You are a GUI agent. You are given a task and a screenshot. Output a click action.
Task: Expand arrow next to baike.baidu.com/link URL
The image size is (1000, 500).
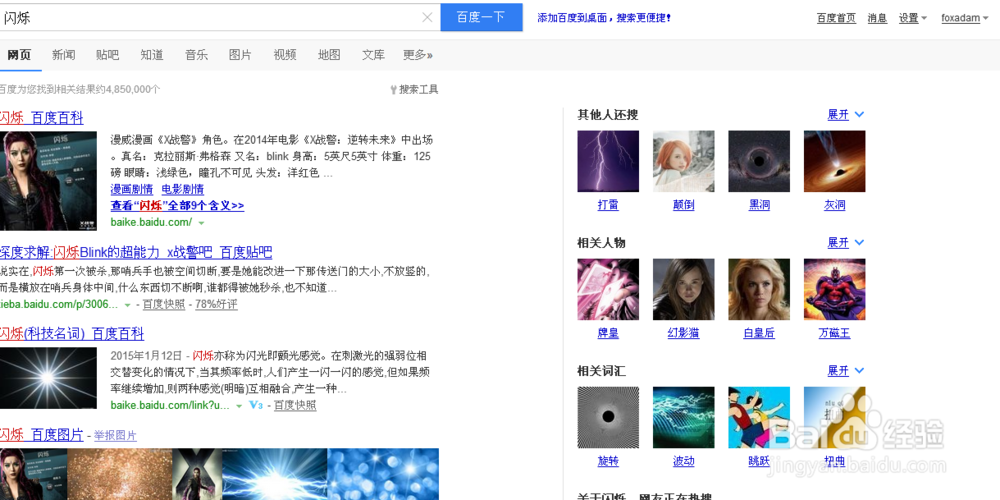click(239, 406)
